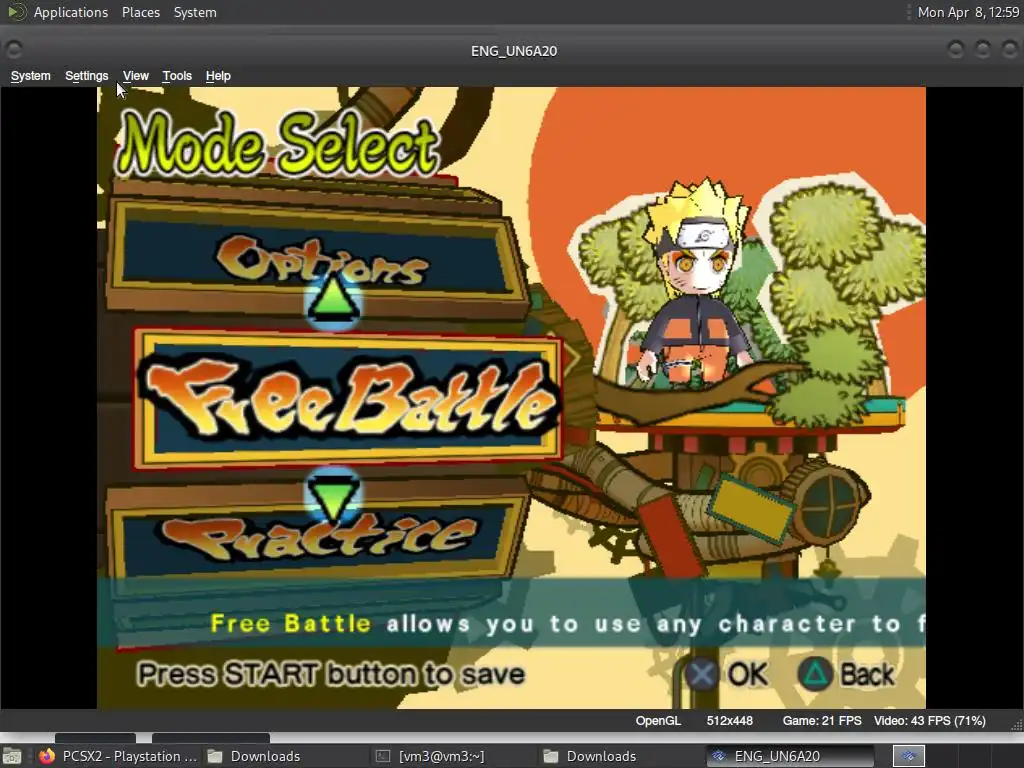Image resolution: width=1024 pixels, height=768 pixels.
Task: Click the 512x448 resolution status entry
Action: [729, 721]
